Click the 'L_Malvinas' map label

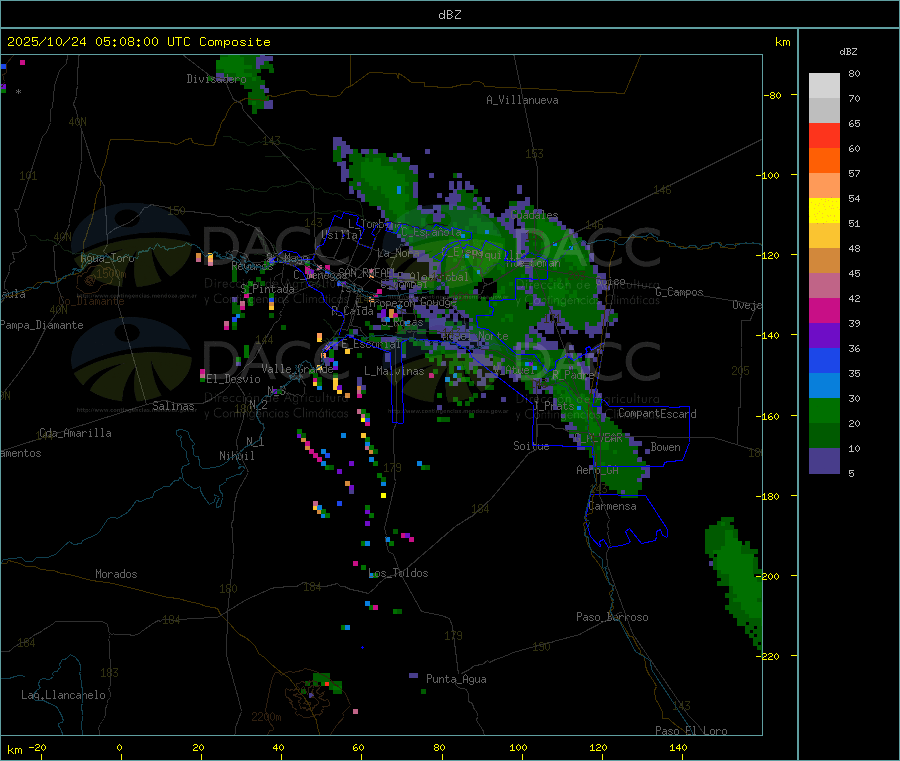[394, 371]
